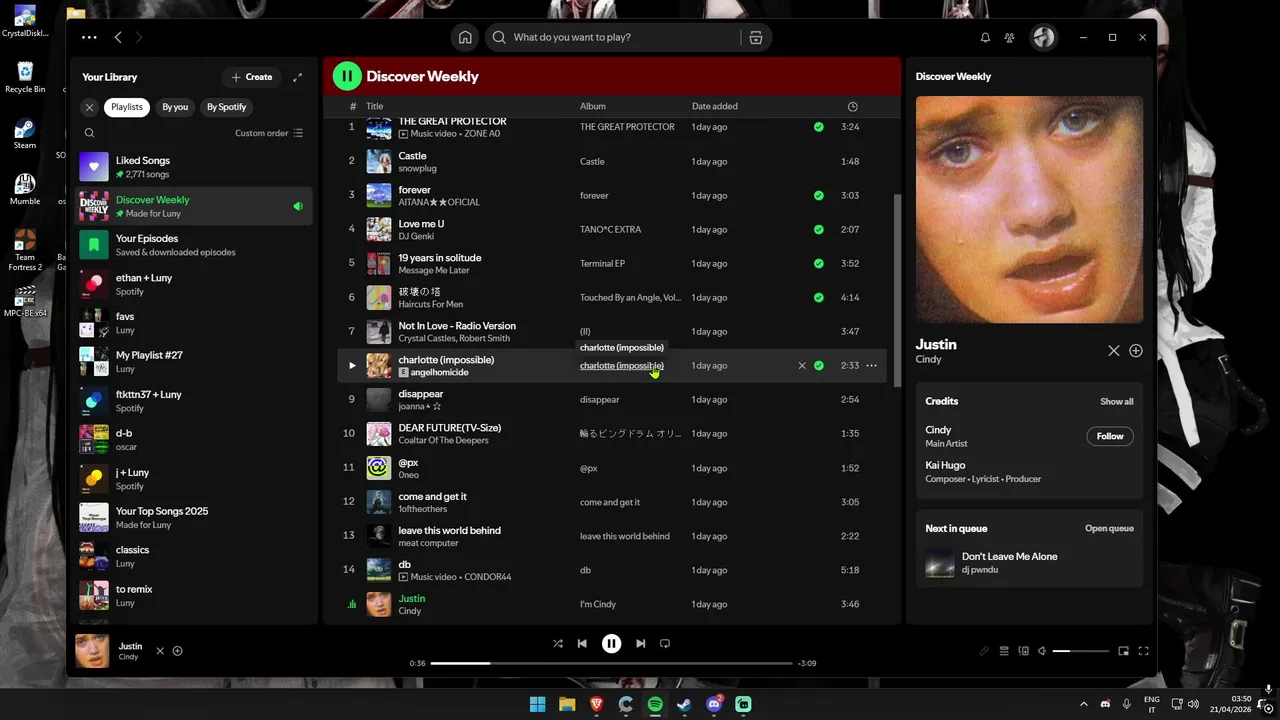This screenshot has width=1280, height=720.
Task: Open Your Episodes in library
Action: (x=195, y=245)
